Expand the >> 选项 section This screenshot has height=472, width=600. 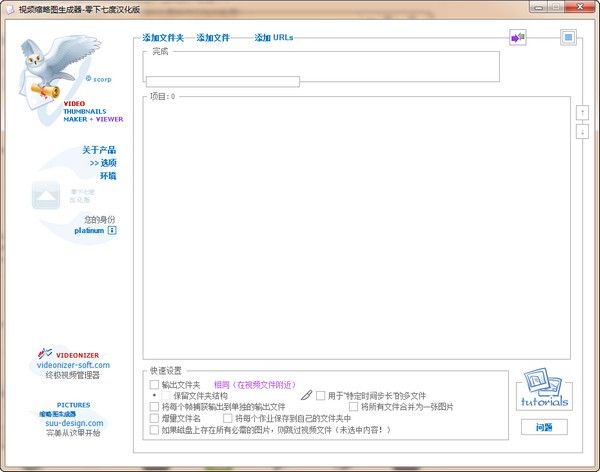[x=102, y=162]
